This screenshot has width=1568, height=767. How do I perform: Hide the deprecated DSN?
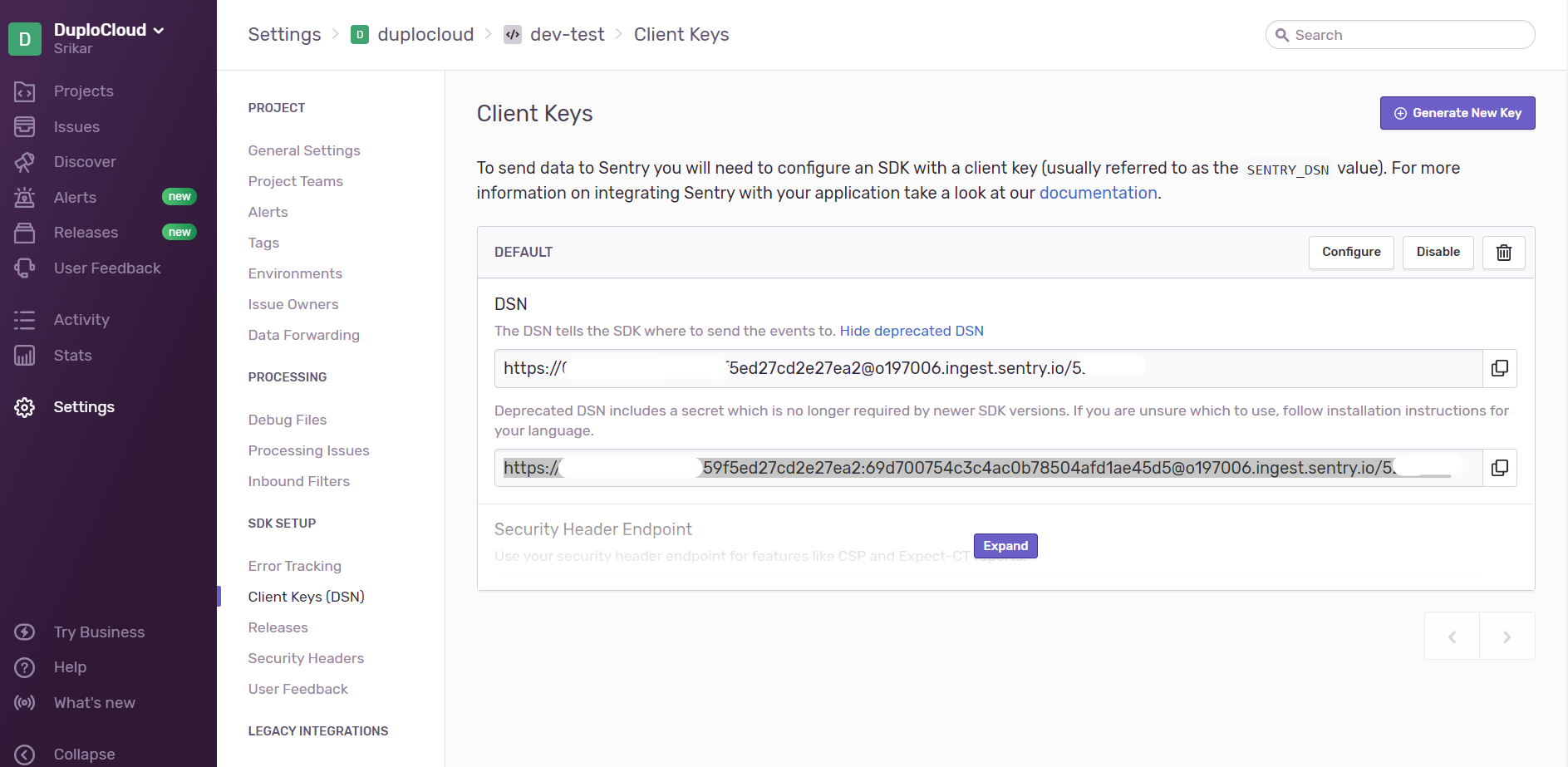pyautogui.click(x=911, y=331)
